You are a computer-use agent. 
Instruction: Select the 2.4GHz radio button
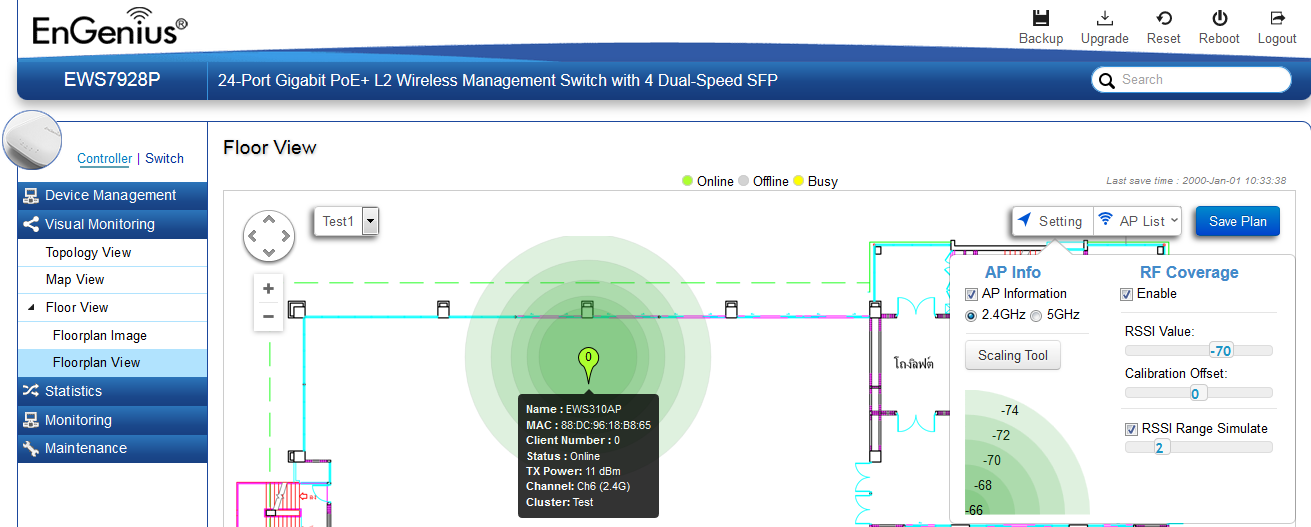971,315
